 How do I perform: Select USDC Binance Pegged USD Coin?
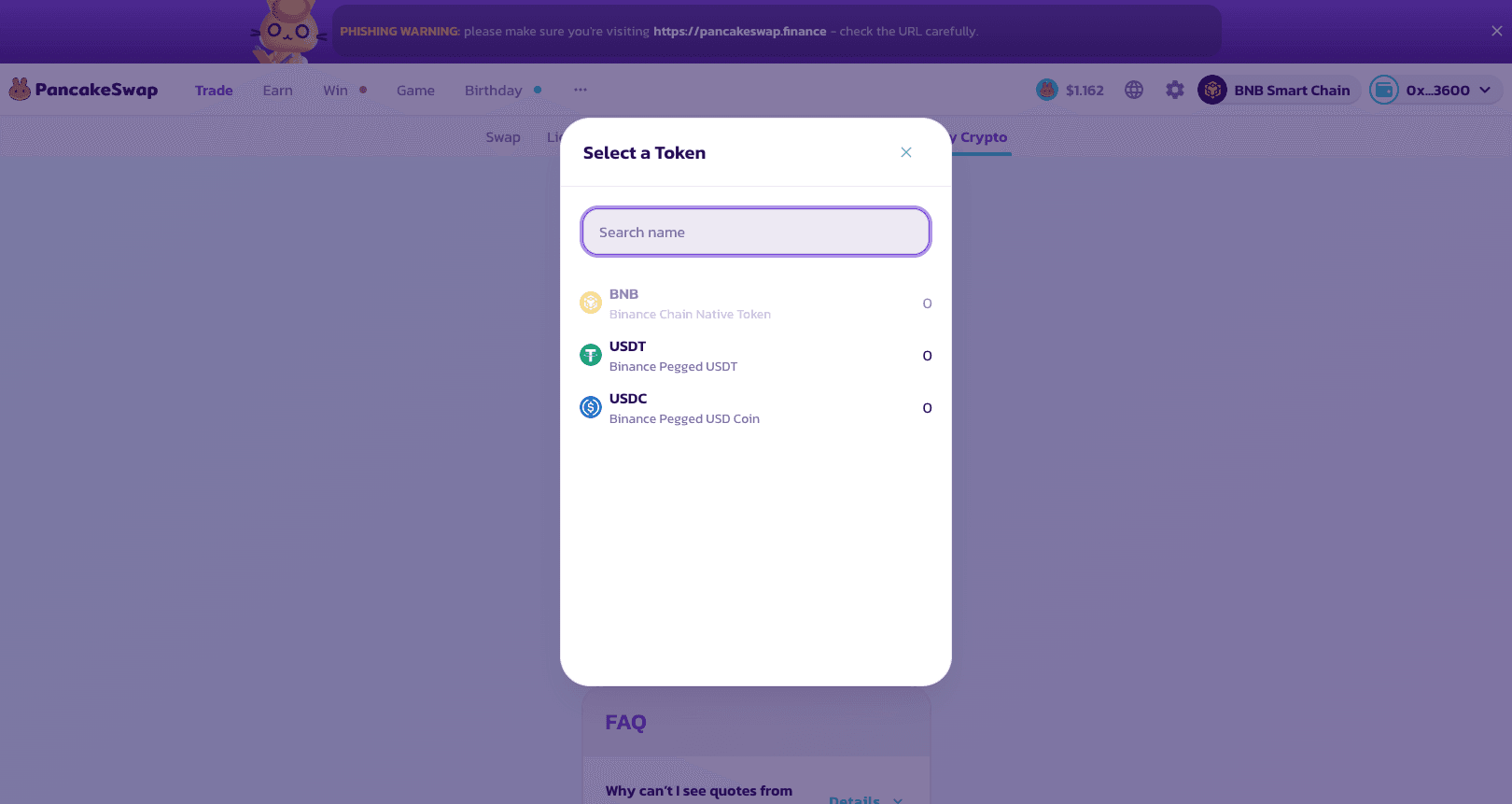click(x=684, y=408)
